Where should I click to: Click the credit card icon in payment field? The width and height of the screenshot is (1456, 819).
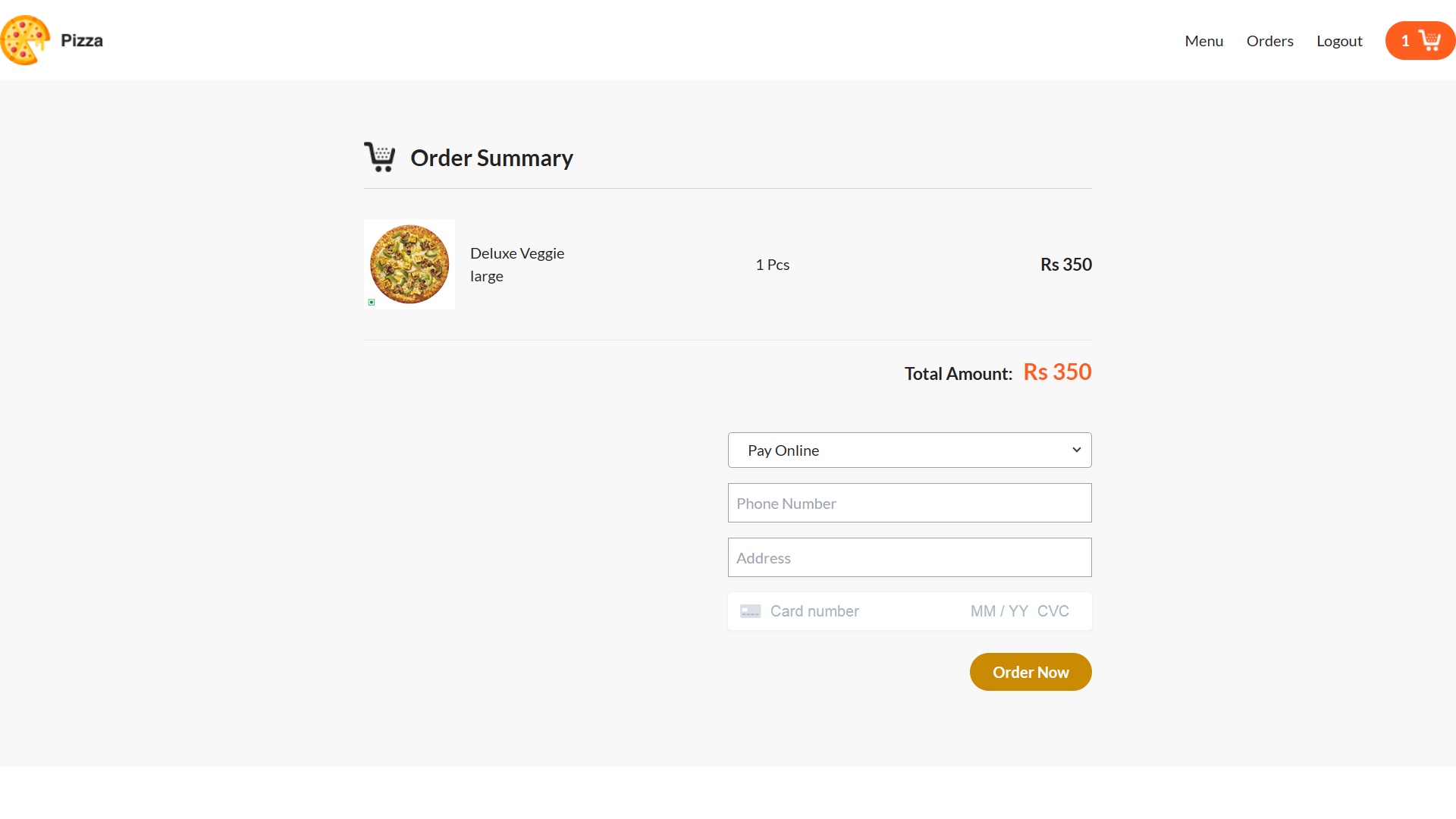(x=750, y=610)
